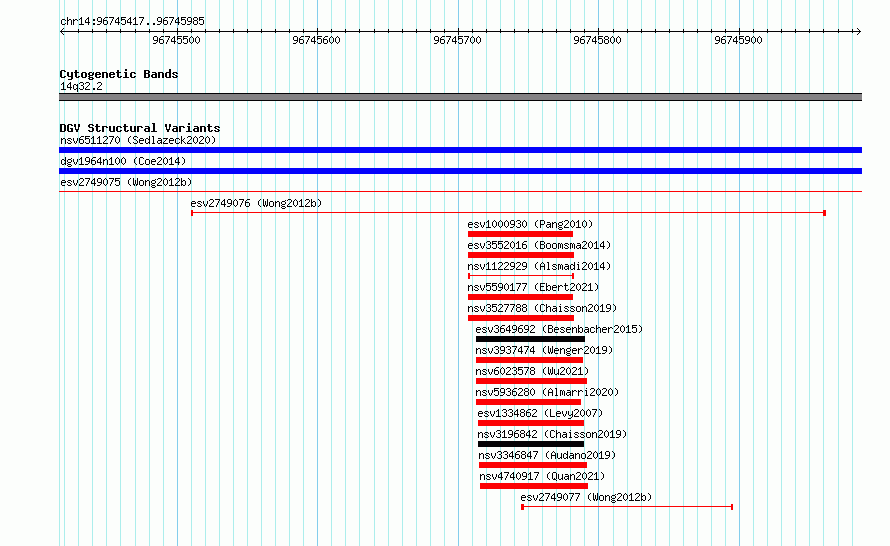Click the esv2749076 (Wong2012b) label
This screenshot has width=890, height=546.
click(x=256, y=203)
